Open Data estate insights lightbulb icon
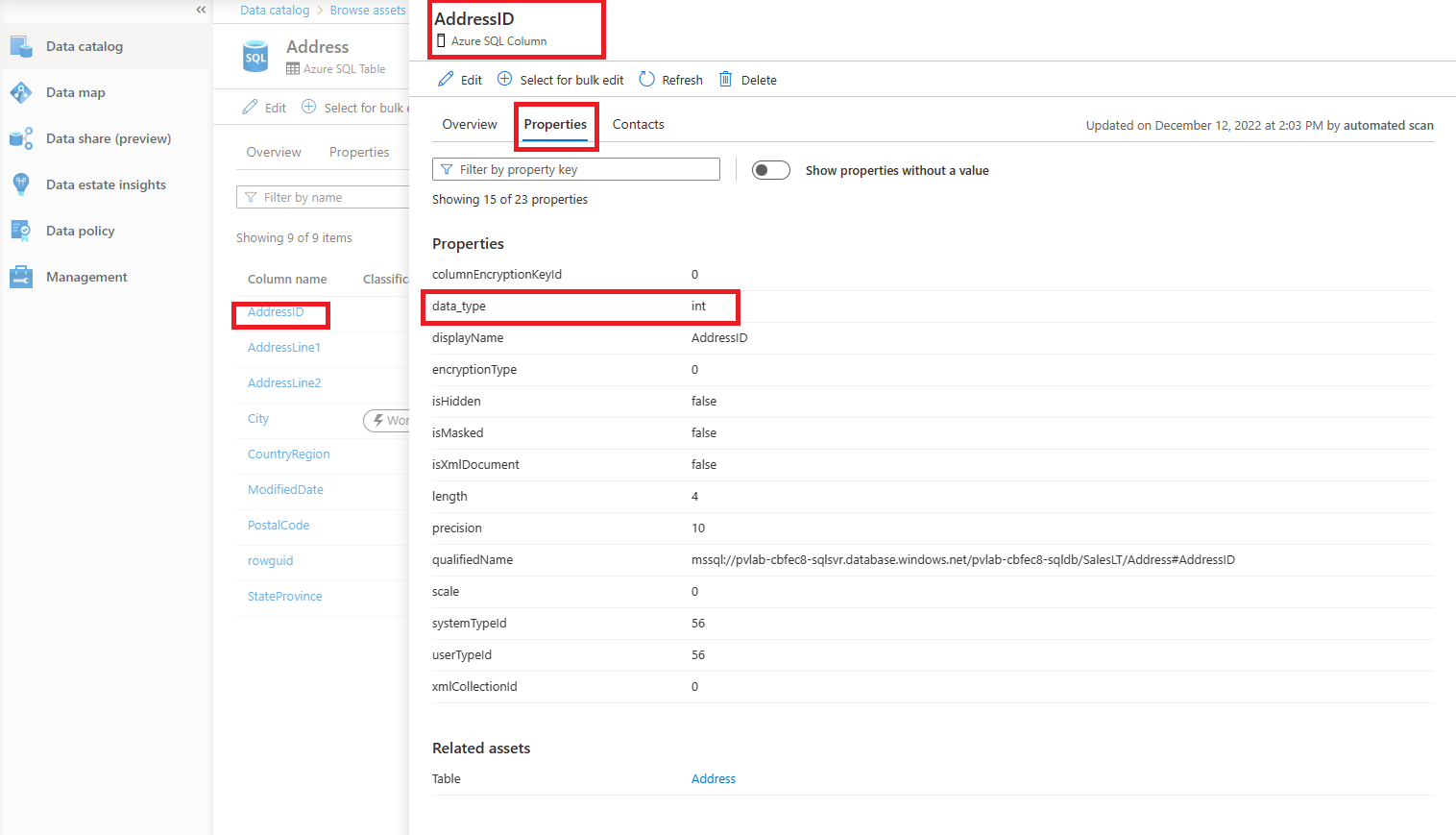This screenshot has height=835, width=1456. [21, 184]
